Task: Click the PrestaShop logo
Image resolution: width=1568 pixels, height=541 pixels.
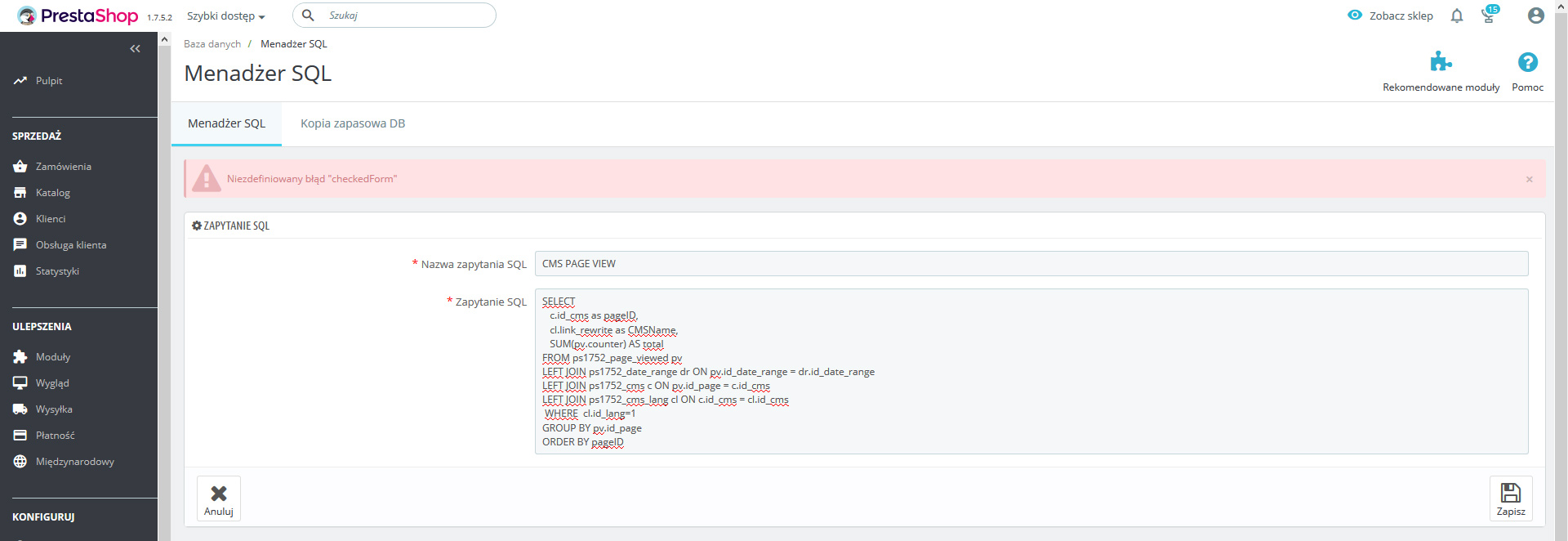Action: coord(78,16)
